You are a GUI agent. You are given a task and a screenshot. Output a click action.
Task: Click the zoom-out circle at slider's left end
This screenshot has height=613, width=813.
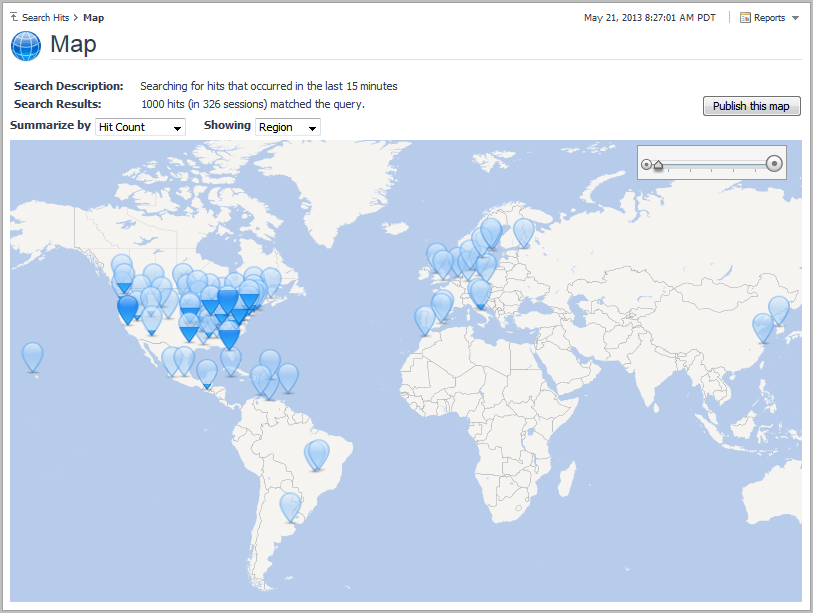coord(646,164)
